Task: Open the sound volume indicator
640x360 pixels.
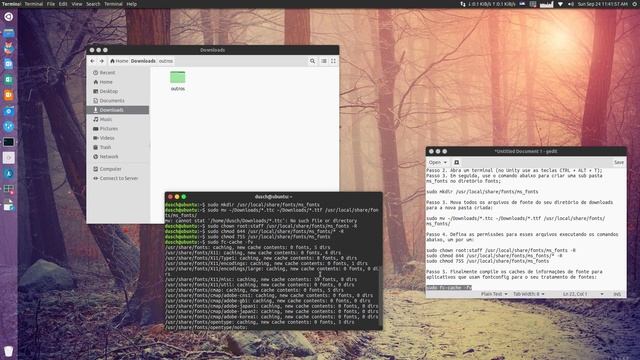Action: [570, 4]
